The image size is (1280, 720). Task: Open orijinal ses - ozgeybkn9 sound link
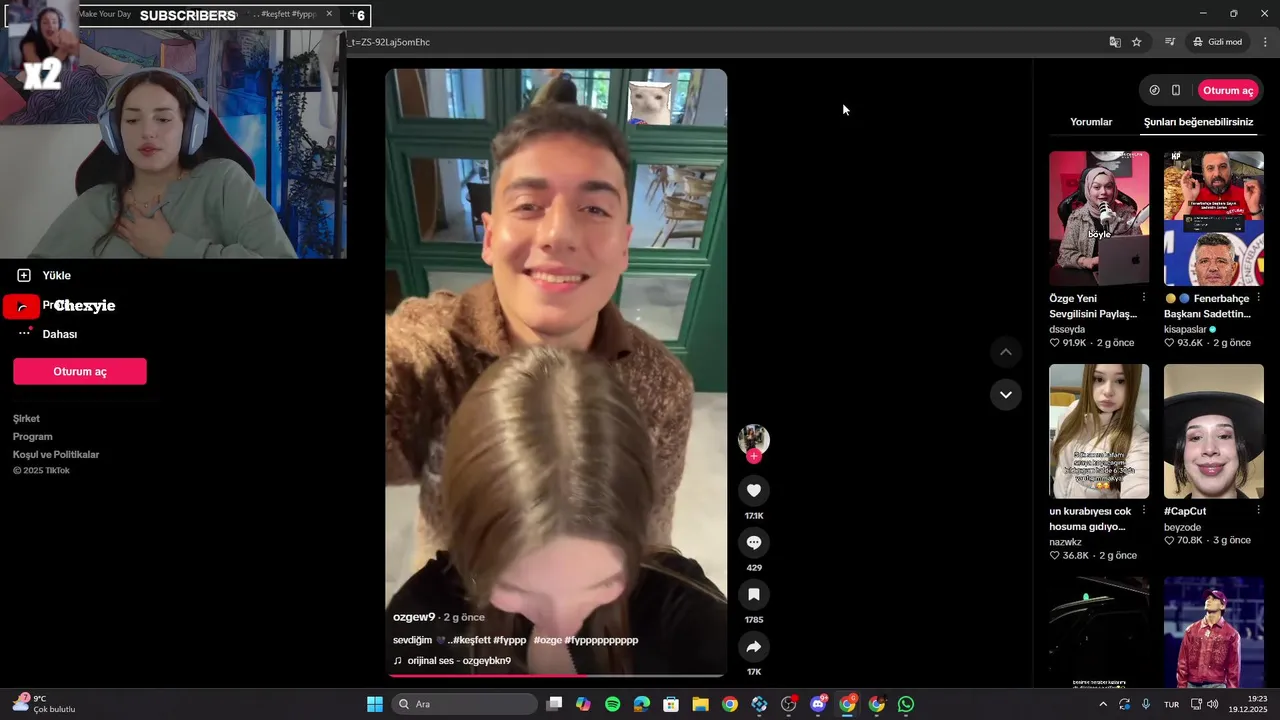point(459,661)
